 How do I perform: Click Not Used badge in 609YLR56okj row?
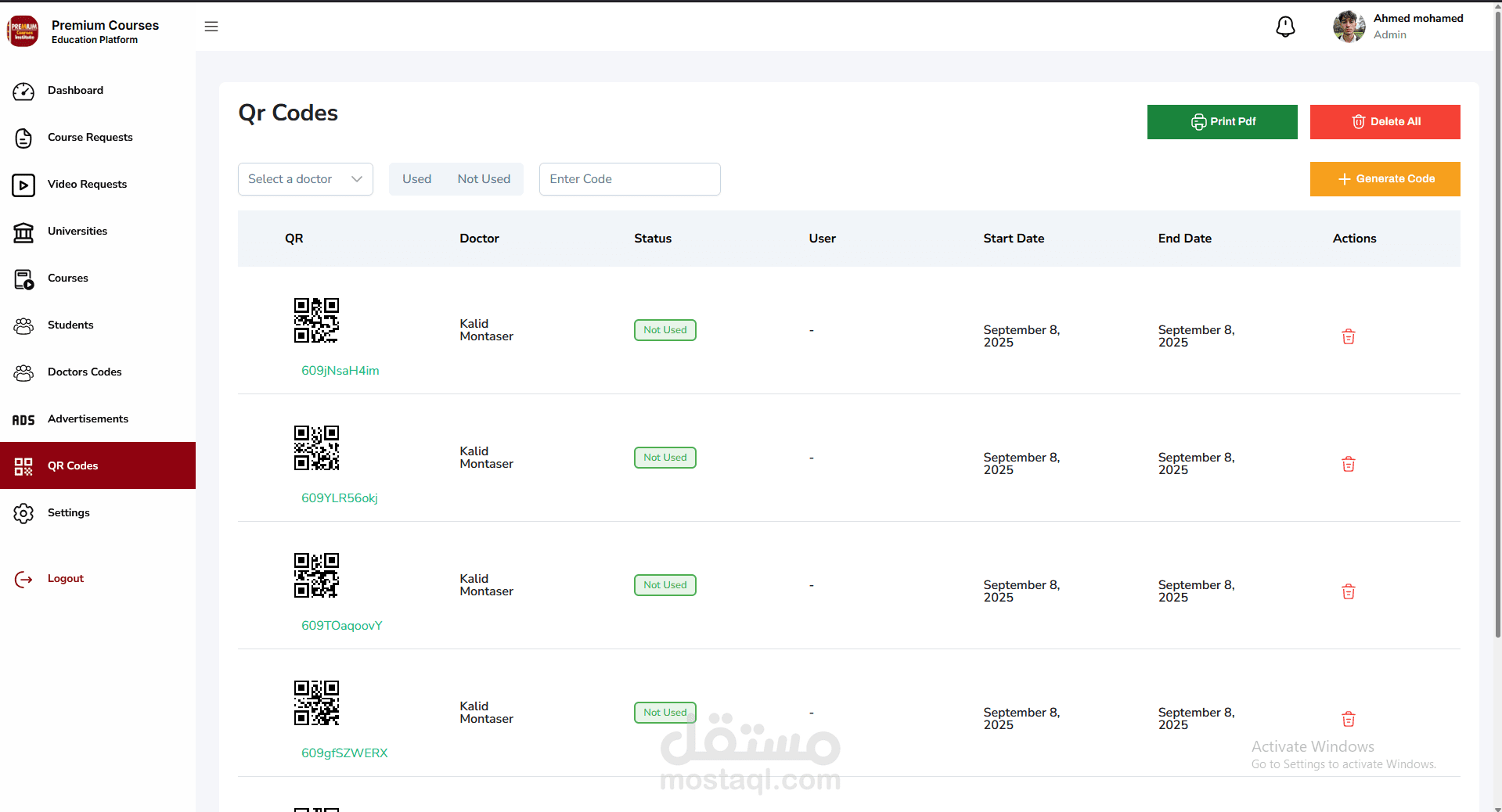tap(665, 458)
